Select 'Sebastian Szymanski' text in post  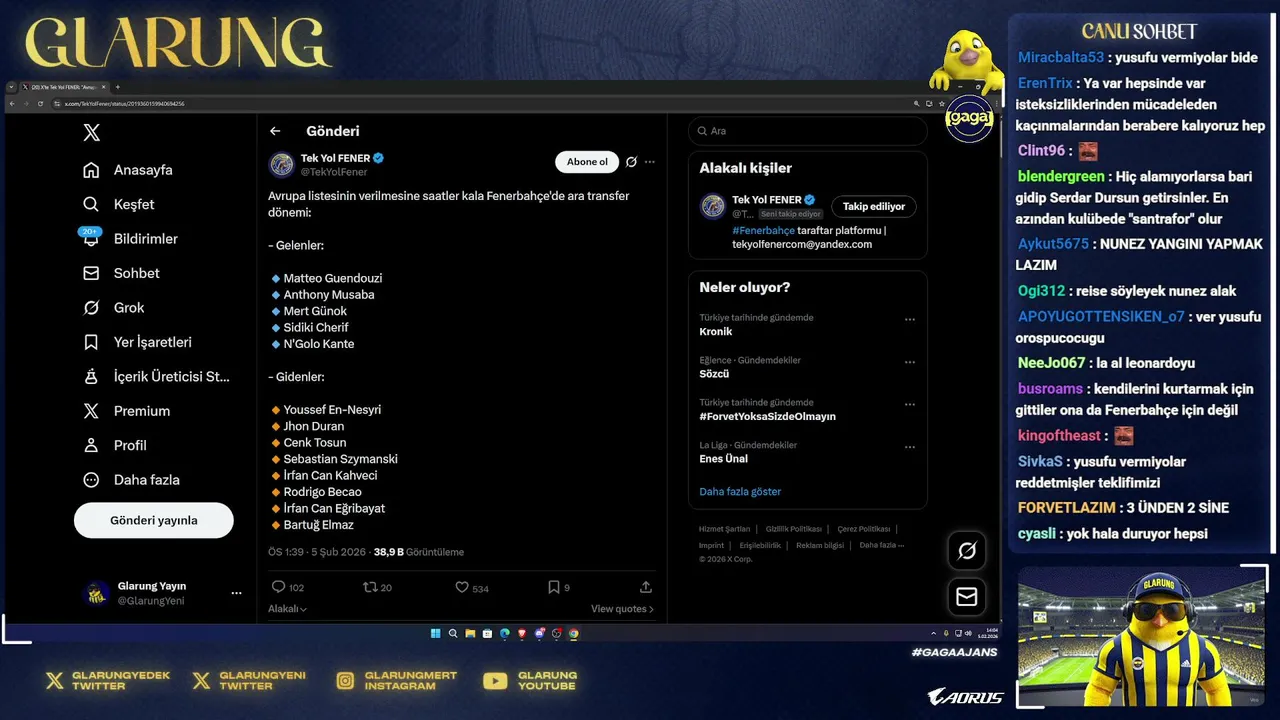pos(340,459)
